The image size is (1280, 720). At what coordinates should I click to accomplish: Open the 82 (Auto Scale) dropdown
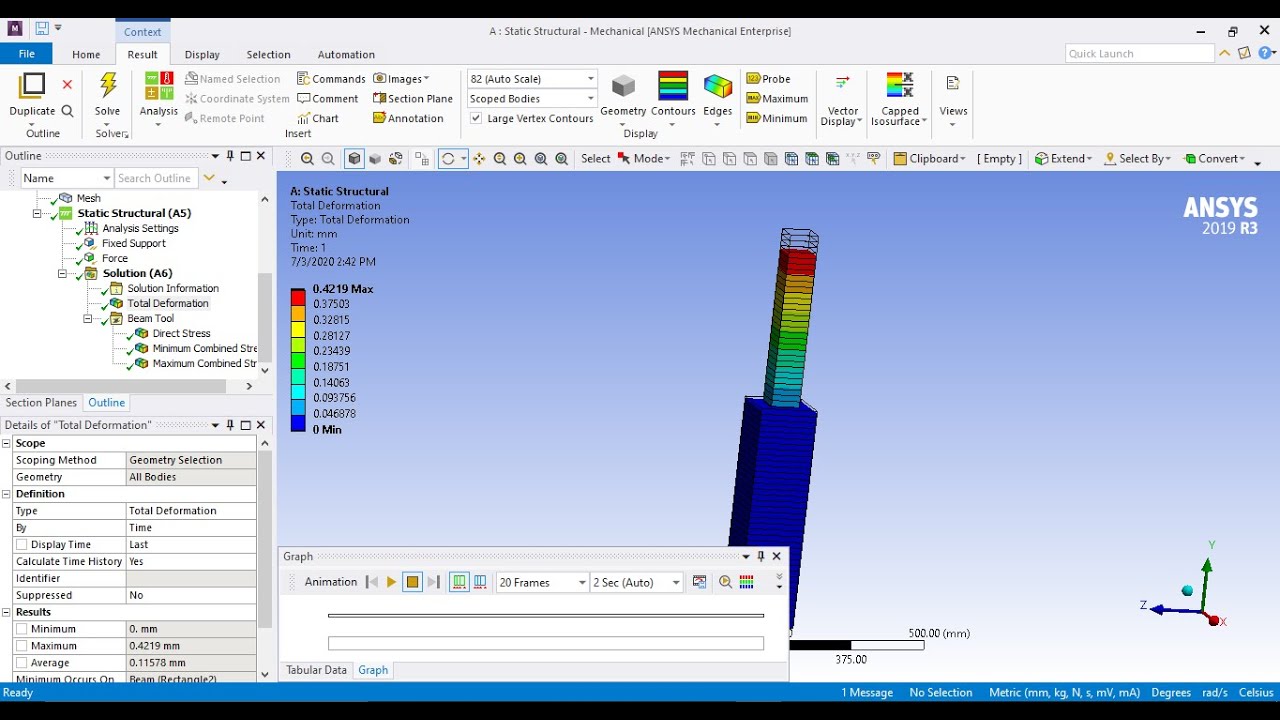532,79
